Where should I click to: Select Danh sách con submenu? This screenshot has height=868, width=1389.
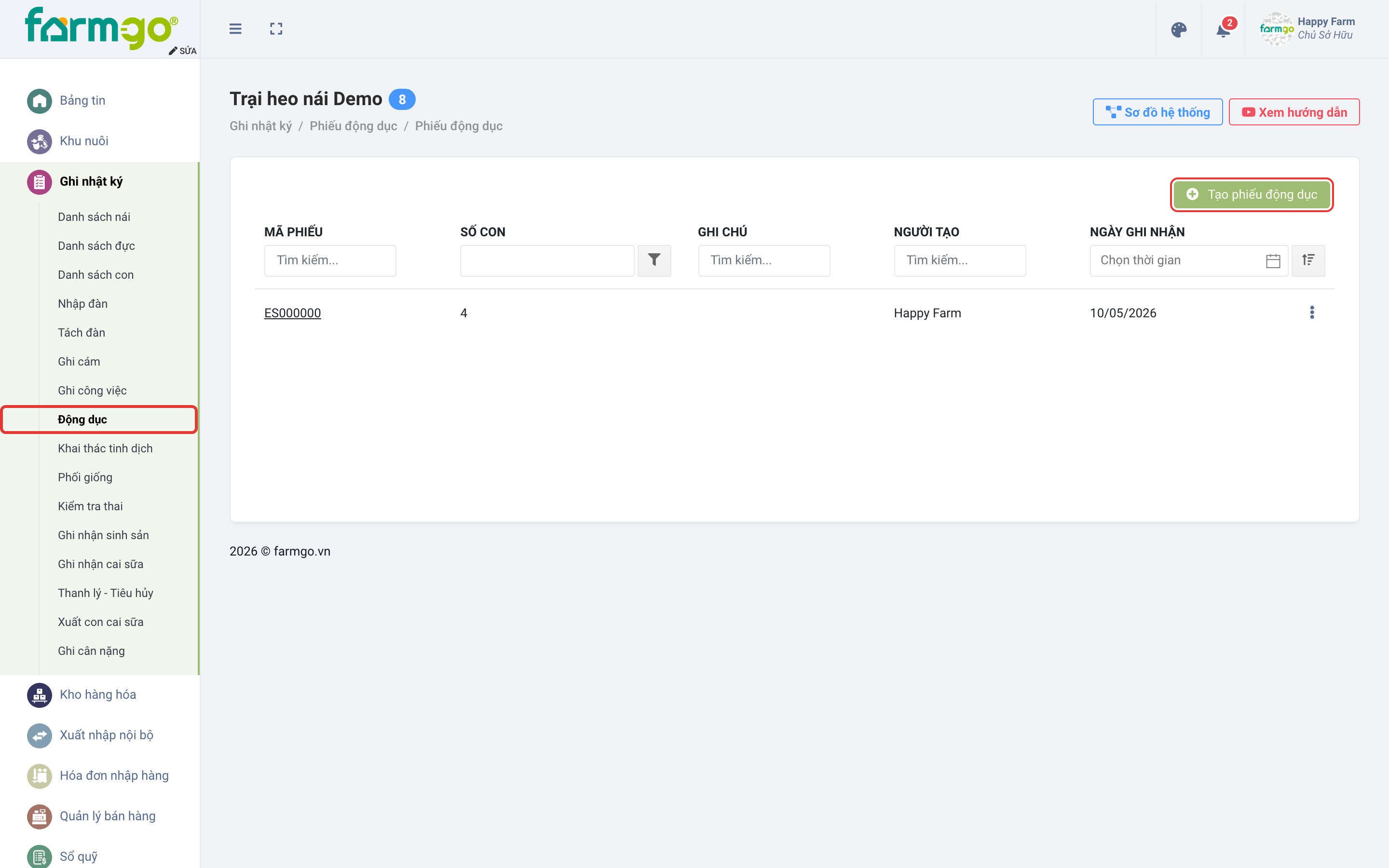[96, 275]
